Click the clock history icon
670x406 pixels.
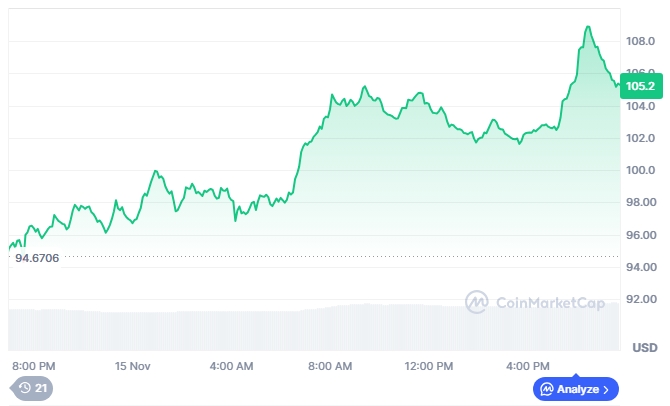tap(23, 388)
